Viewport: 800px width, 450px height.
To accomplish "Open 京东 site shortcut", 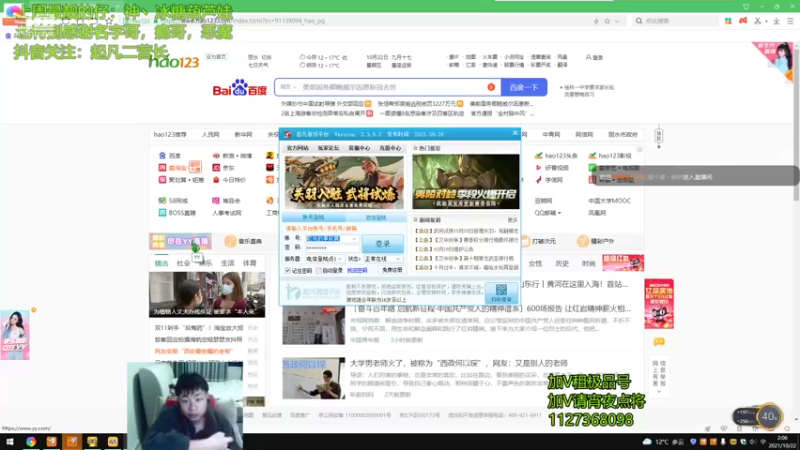I will tap(223, 167).
